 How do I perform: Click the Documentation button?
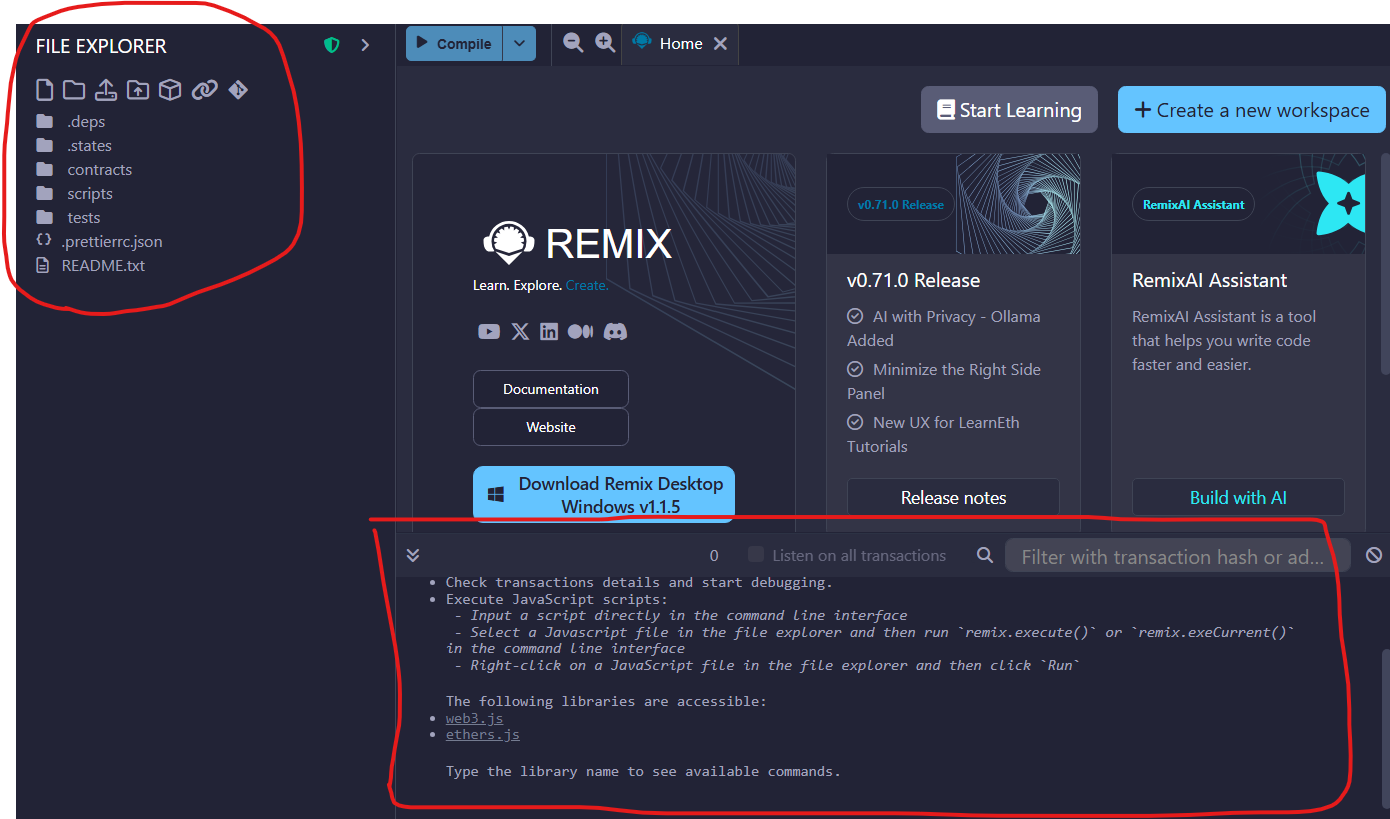point(551,389)
